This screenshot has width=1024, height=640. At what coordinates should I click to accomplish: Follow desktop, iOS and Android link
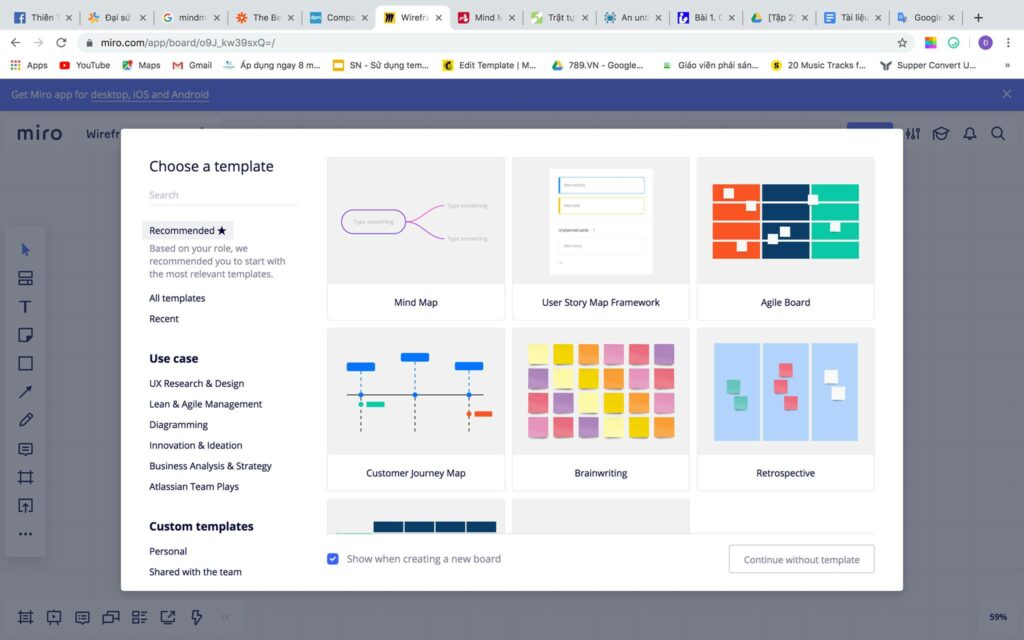(x=150, y=95)
